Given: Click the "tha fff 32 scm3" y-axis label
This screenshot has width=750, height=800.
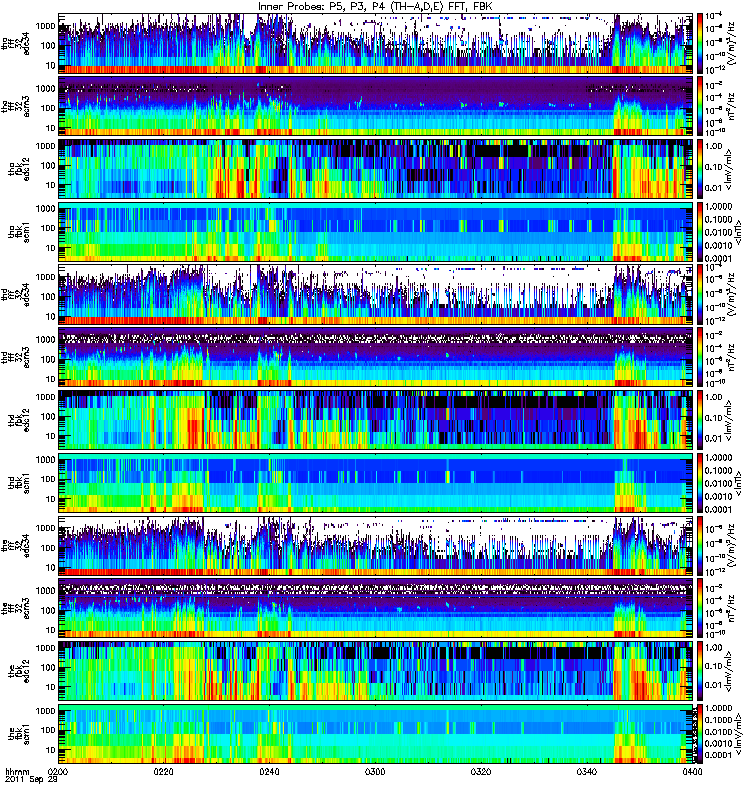Looking at the screenshot, I should click(x=15, y=107).
